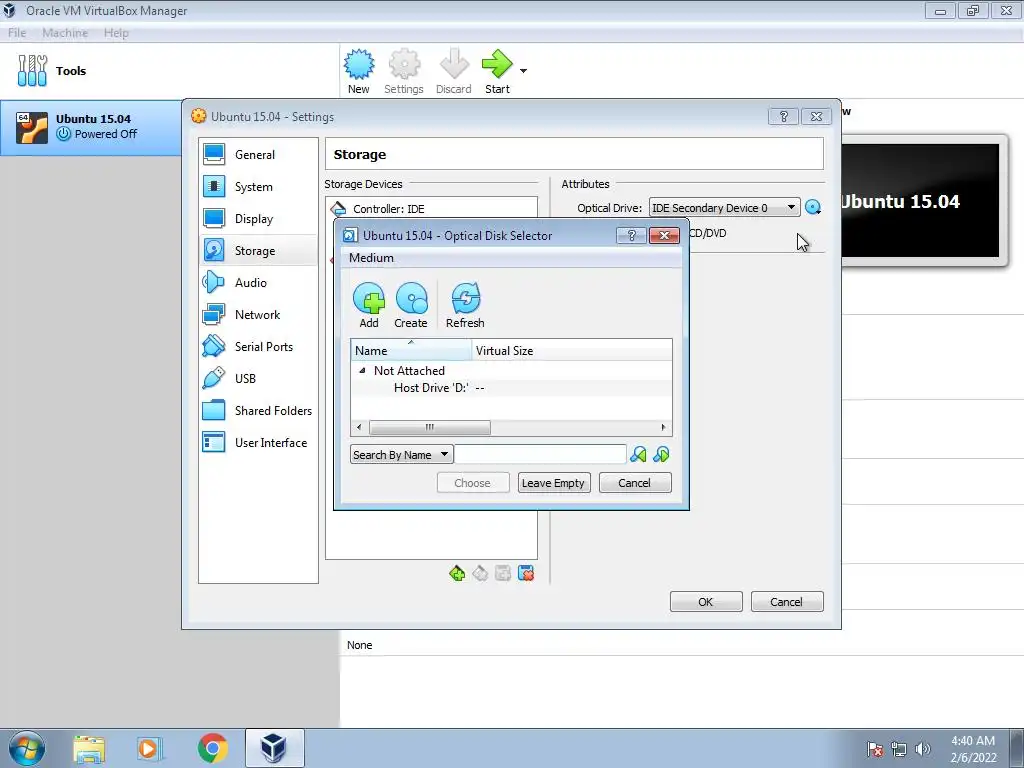
Task: Collapse the Not Attached group
Action: tap(362, 370)
